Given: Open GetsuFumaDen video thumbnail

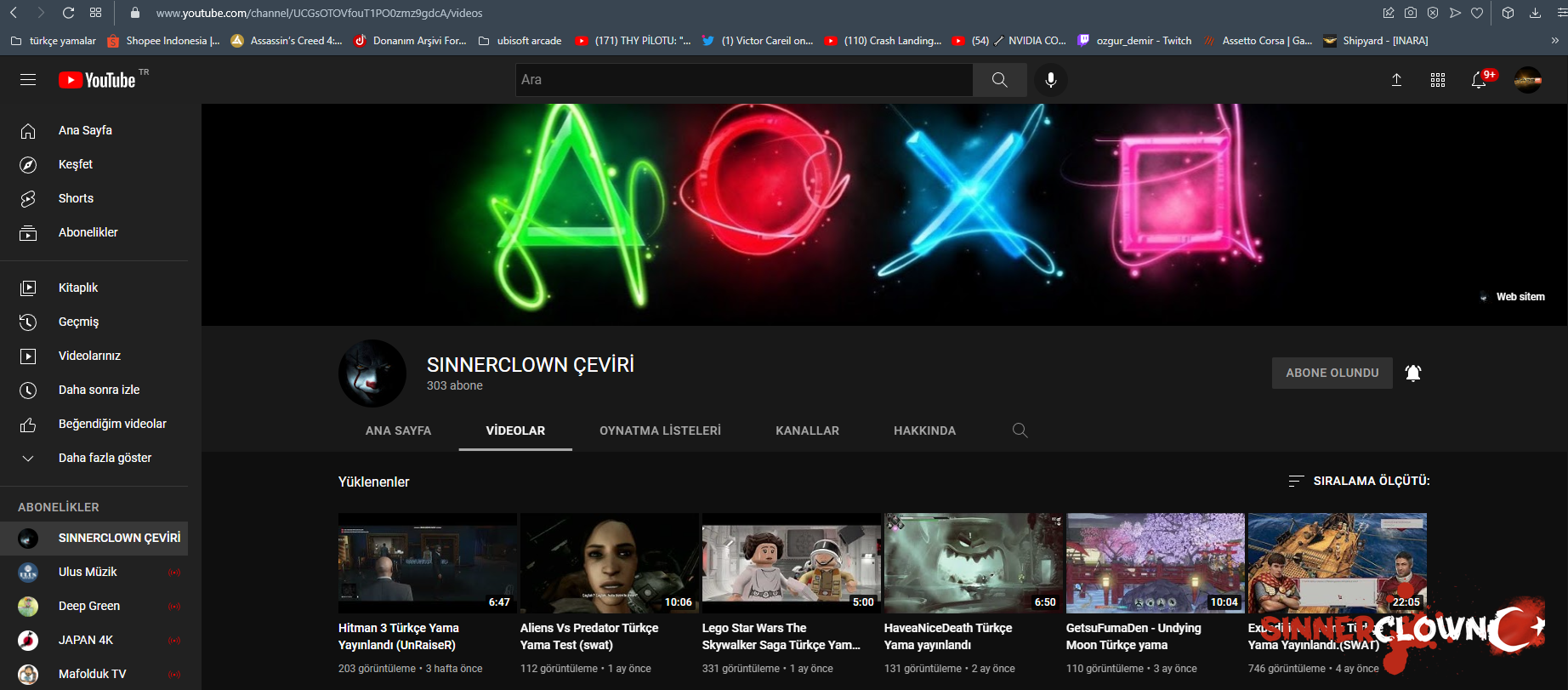Looking at the screenshot, I should pos(1156,563).
